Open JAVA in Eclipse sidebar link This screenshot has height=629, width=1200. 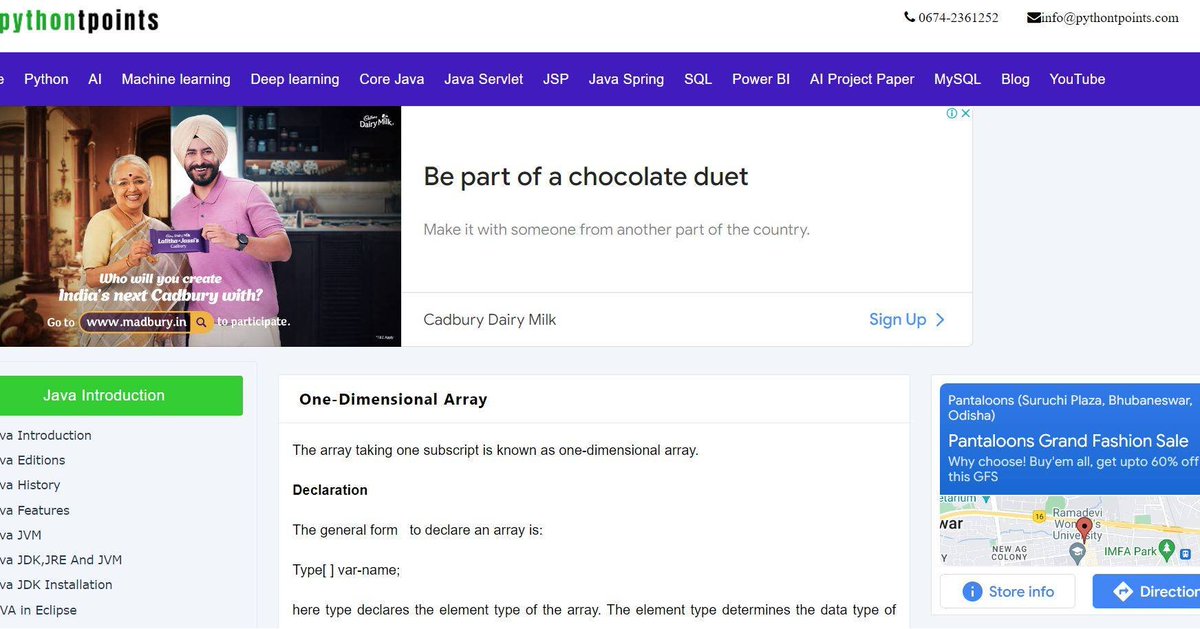click(38, 610)
